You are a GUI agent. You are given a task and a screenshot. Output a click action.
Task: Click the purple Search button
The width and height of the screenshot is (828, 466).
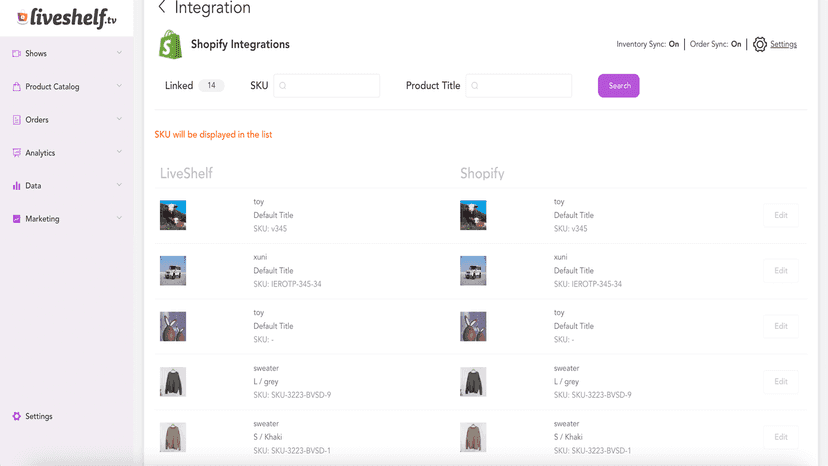(618, 86)
